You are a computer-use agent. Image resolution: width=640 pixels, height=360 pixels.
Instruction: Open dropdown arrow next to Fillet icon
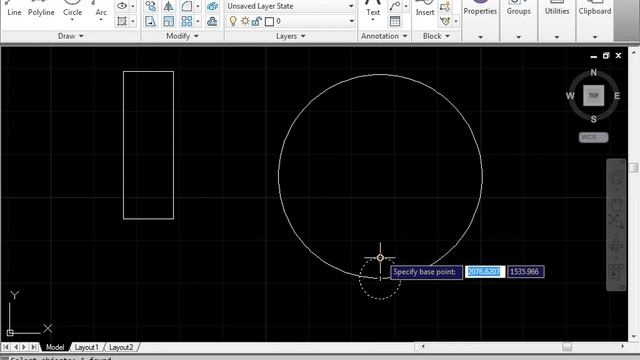click(198, 6)
